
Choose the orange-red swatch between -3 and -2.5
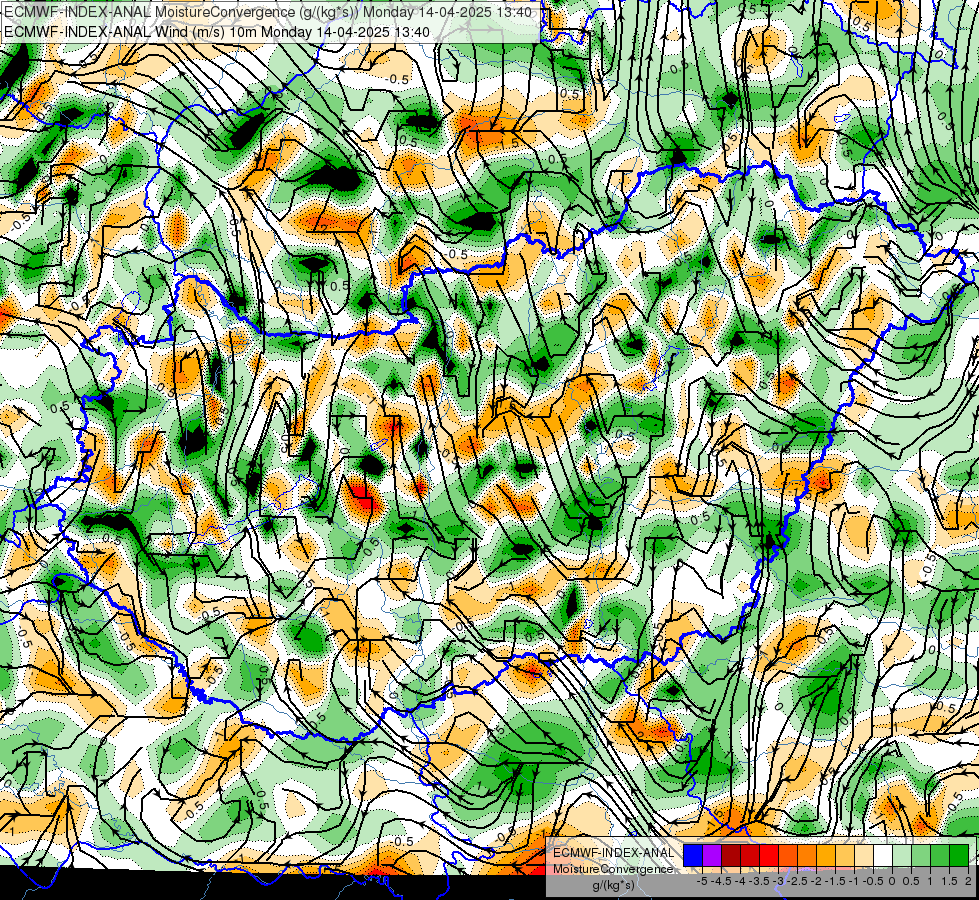click(x=788, y=856)
